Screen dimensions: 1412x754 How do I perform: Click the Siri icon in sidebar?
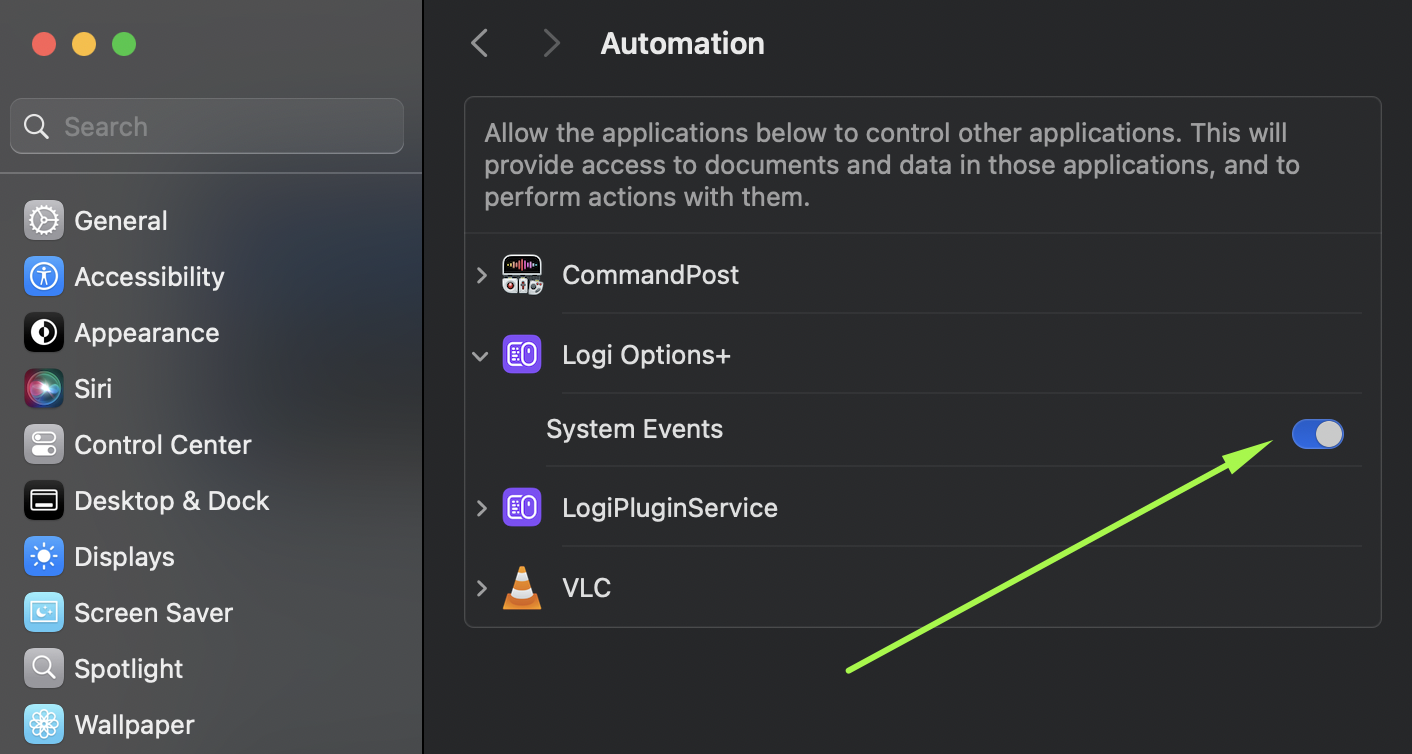[x=43, y=389]
